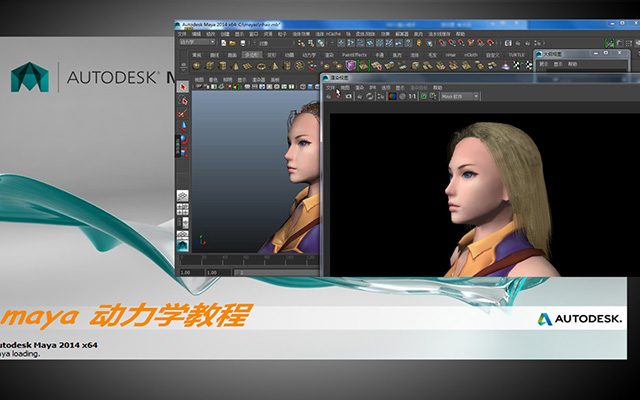Click the PaintEffects shelf tab
Viewport: 640px width, 400px height.
point(354,55)
